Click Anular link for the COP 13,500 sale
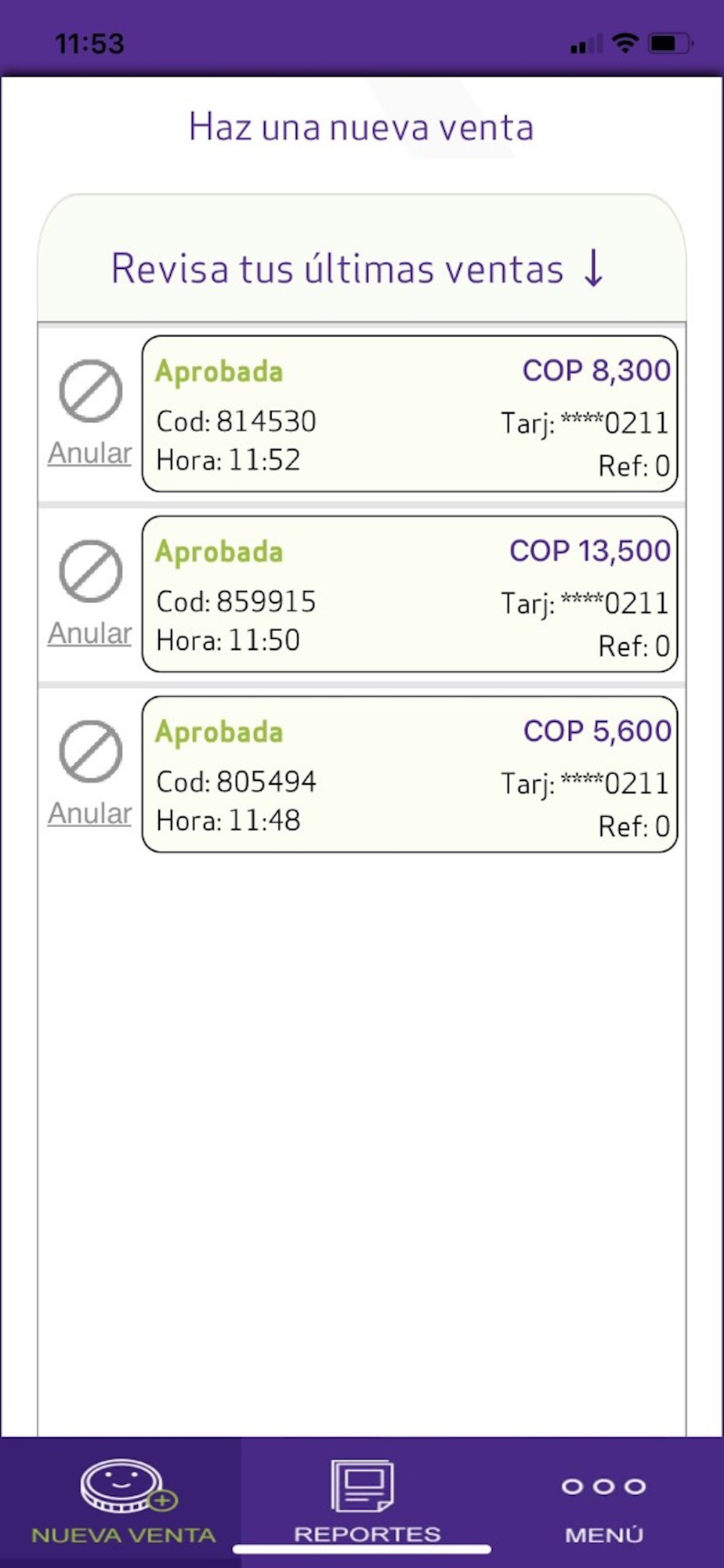Image resolution: width=724 pixels, height=1568 pixels. pyautogui.click(x=90, y=633)
